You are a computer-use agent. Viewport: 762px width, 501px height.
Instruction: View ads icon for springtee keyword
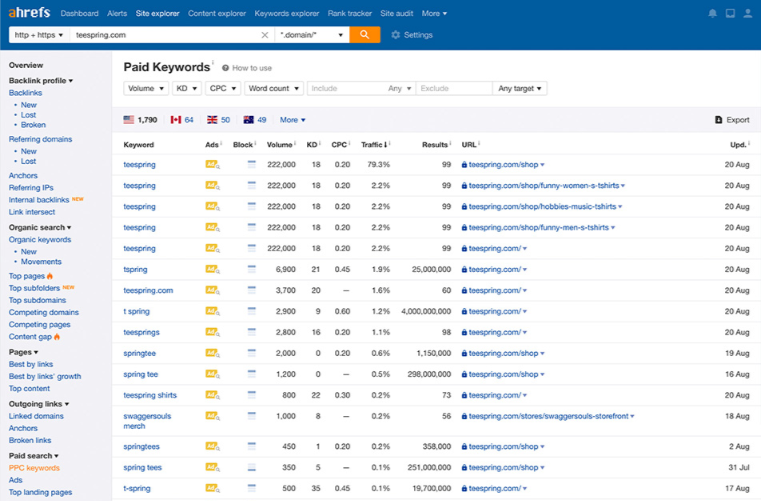pos(212,353)
